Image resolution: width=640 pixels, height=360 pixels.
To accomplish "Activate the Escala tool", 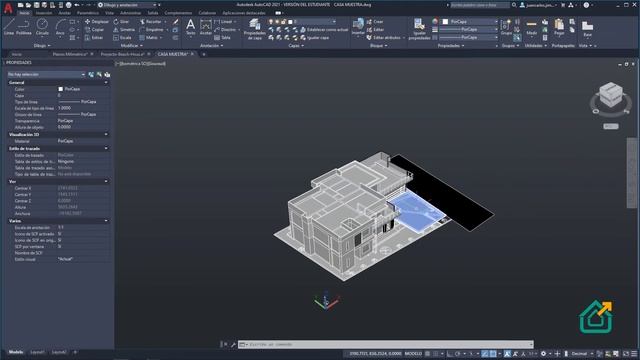I will (x=122, y=38).
